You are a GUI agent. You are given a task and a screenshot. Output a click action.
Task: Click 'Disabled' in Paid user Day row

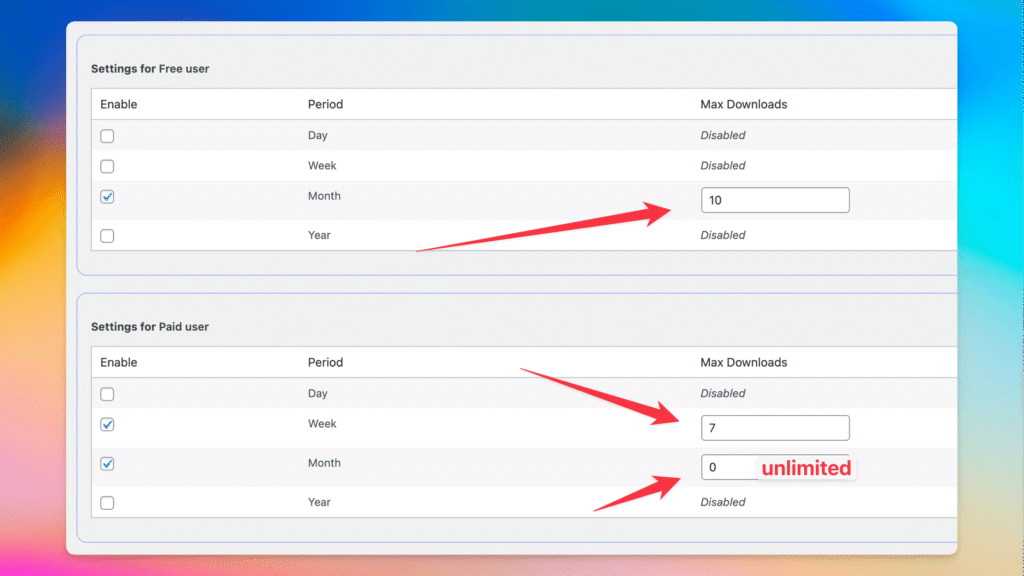tap(722, 393)
